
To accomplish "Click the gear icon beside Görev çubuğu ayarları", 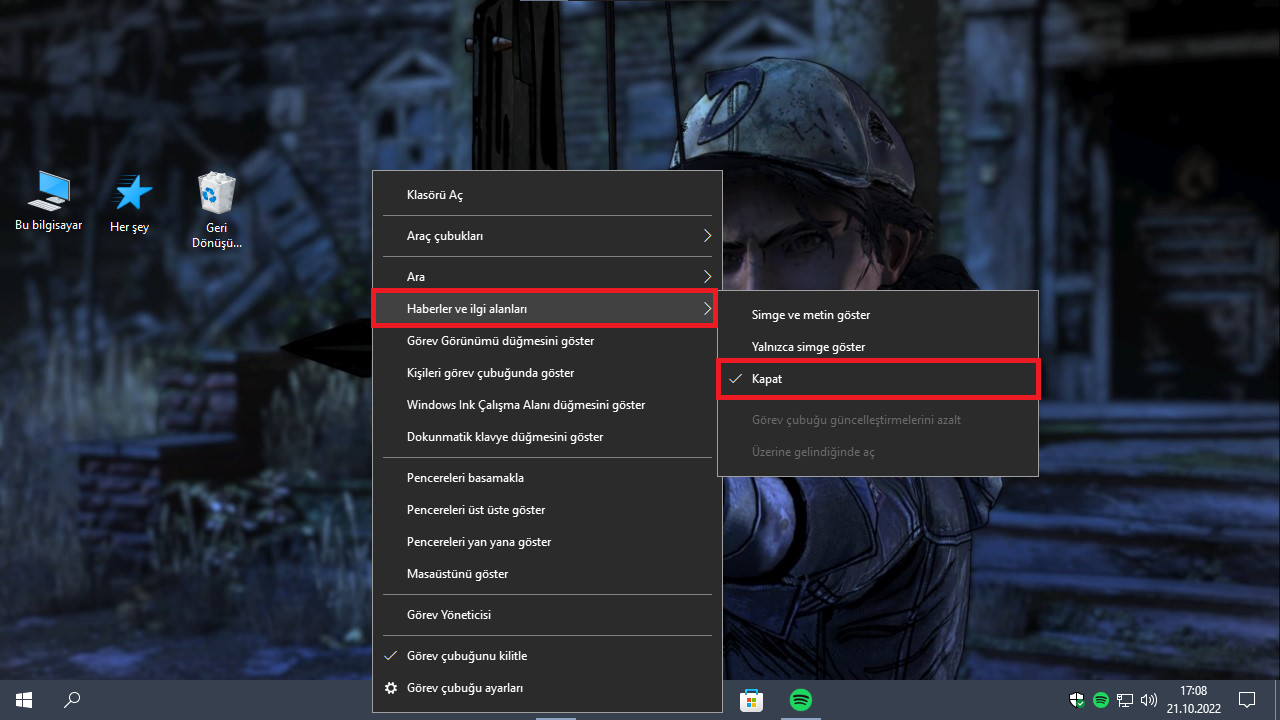I will 391,688.
